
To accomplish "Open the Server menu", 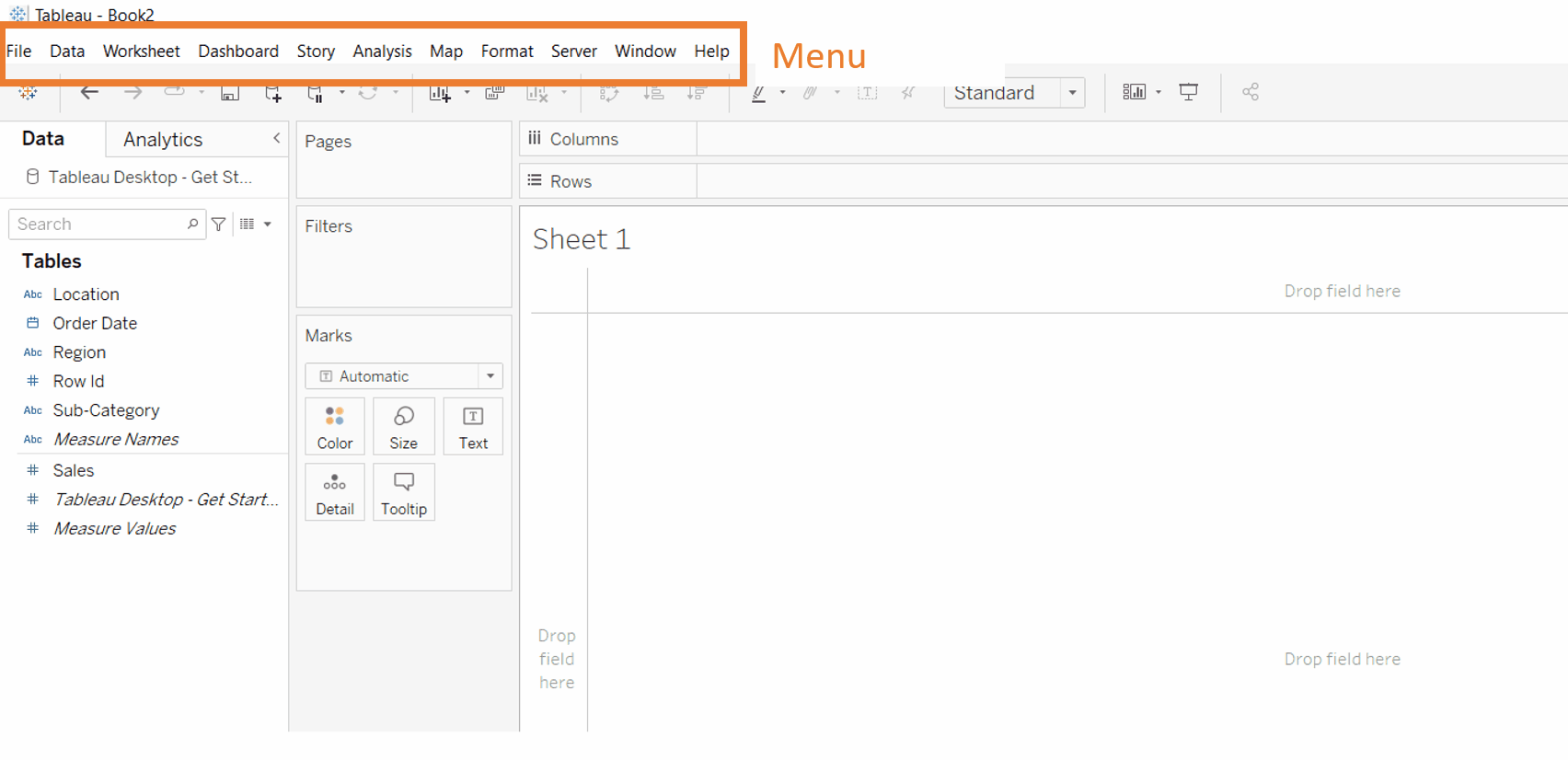I will click(x=574, y=52).
